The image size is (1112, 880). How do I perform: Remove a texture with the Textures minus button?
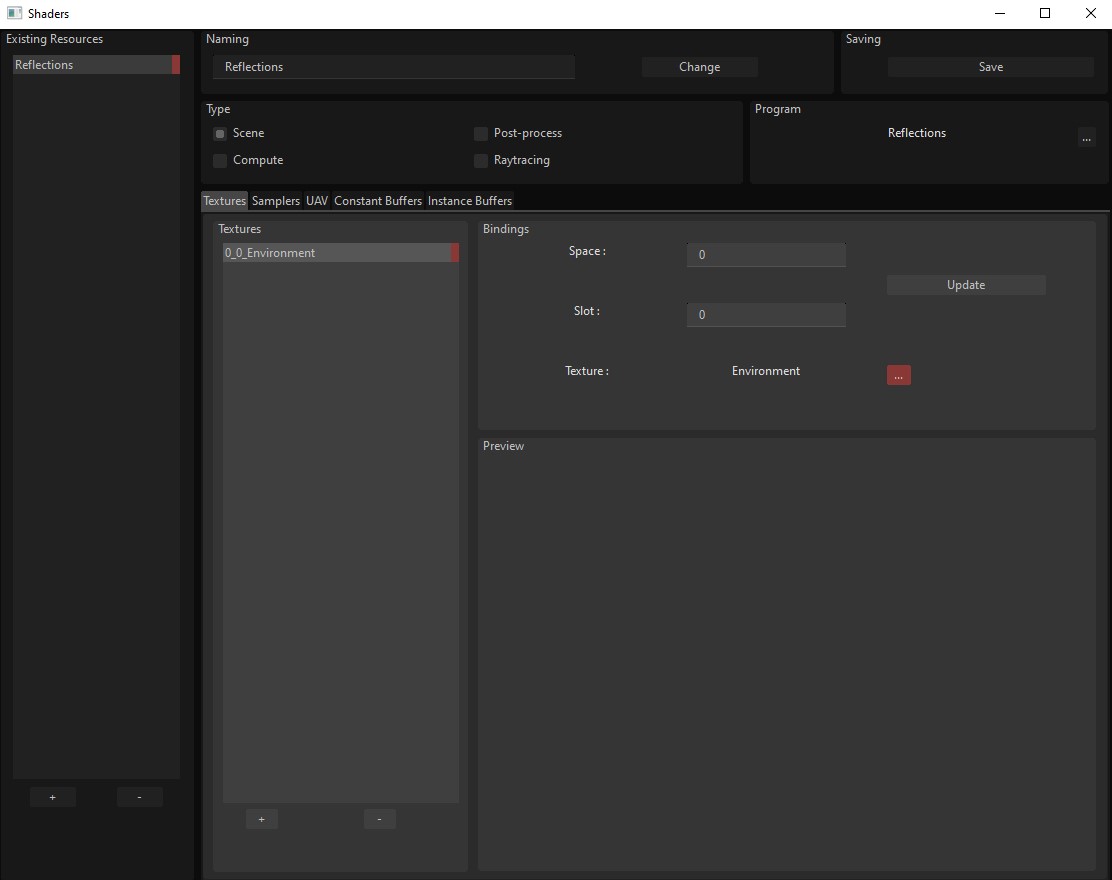pos(379,819)
